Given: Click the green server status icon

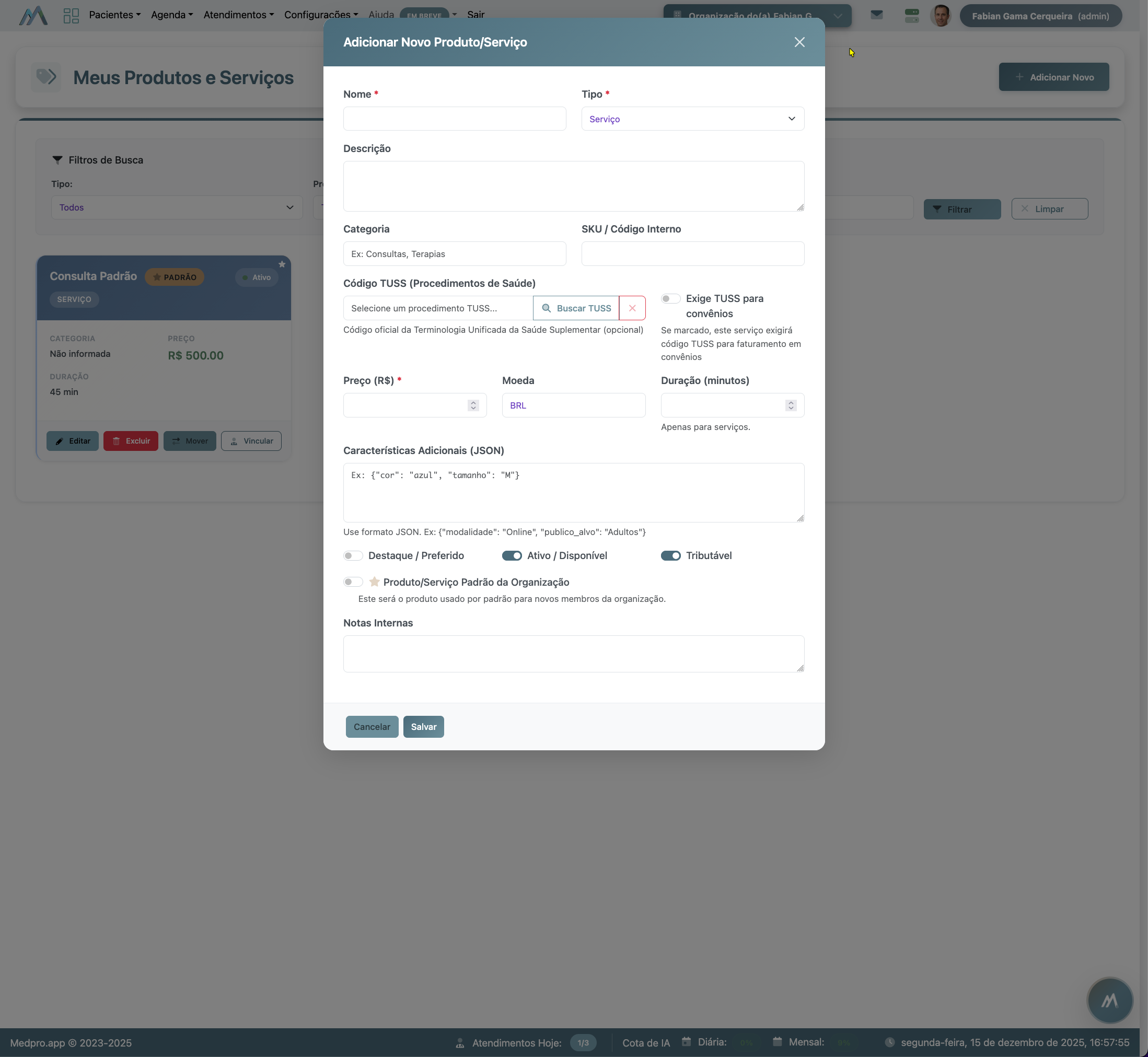Looking at the screenshot, I should click(912, 16).
